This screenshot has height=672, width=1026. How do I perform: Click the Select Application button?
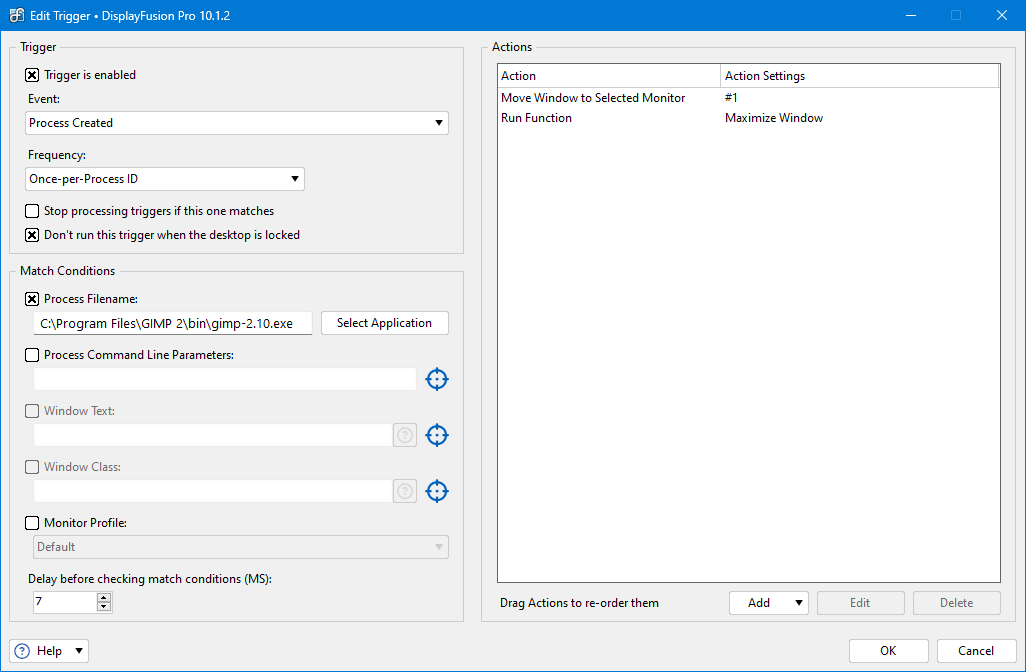[384, 323]
